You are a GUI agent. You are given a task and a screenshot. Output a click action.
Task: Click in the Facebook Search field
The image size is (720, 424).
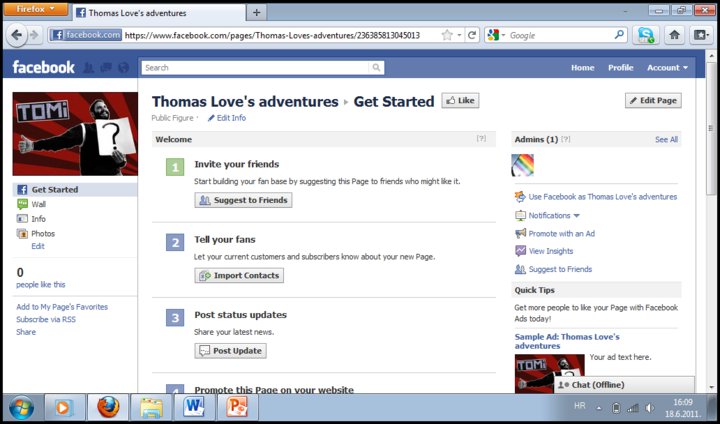coord(255,68)
